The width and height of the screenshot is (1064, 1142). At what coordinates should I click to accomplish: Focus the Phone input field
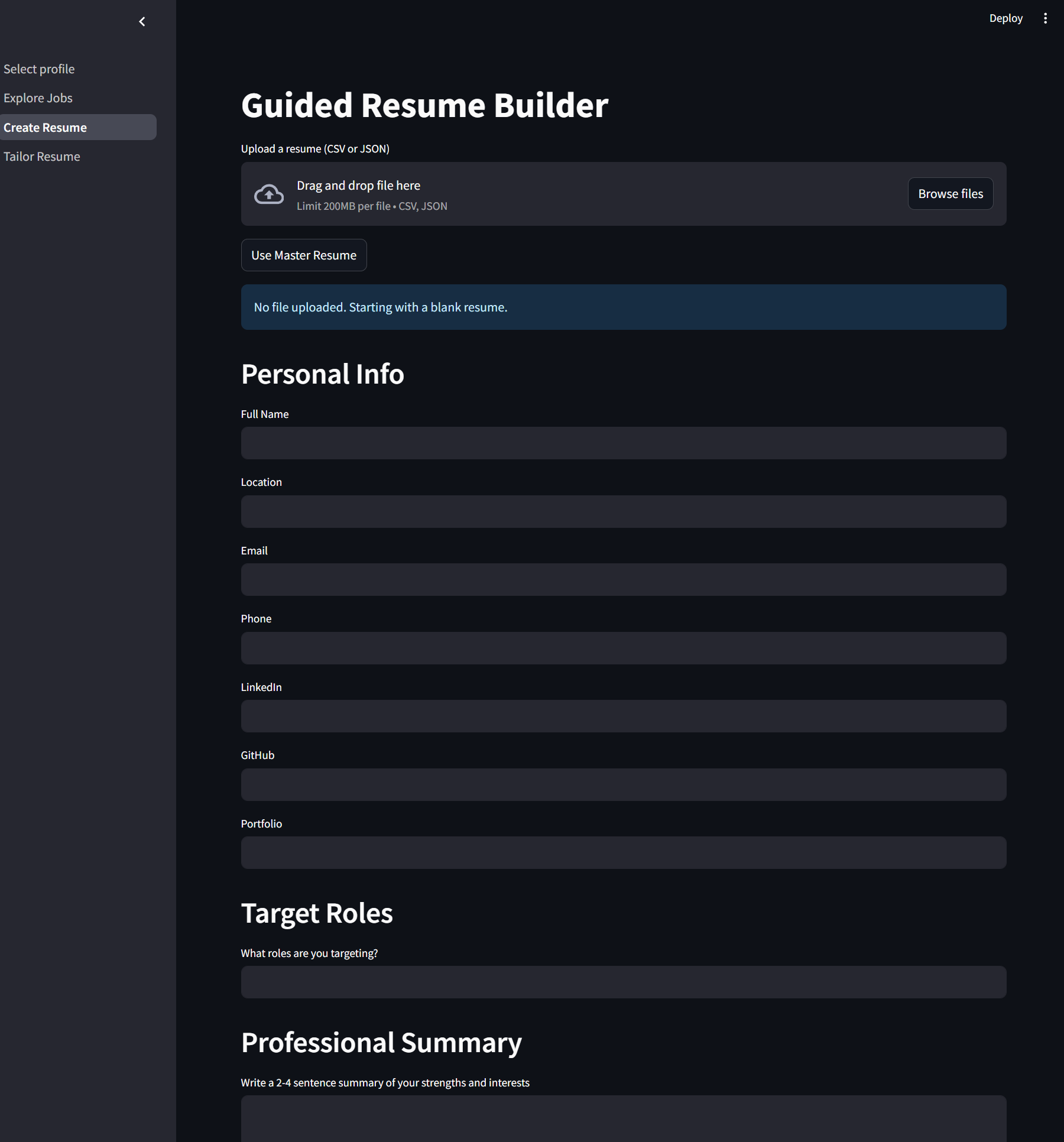pos(623,648)
